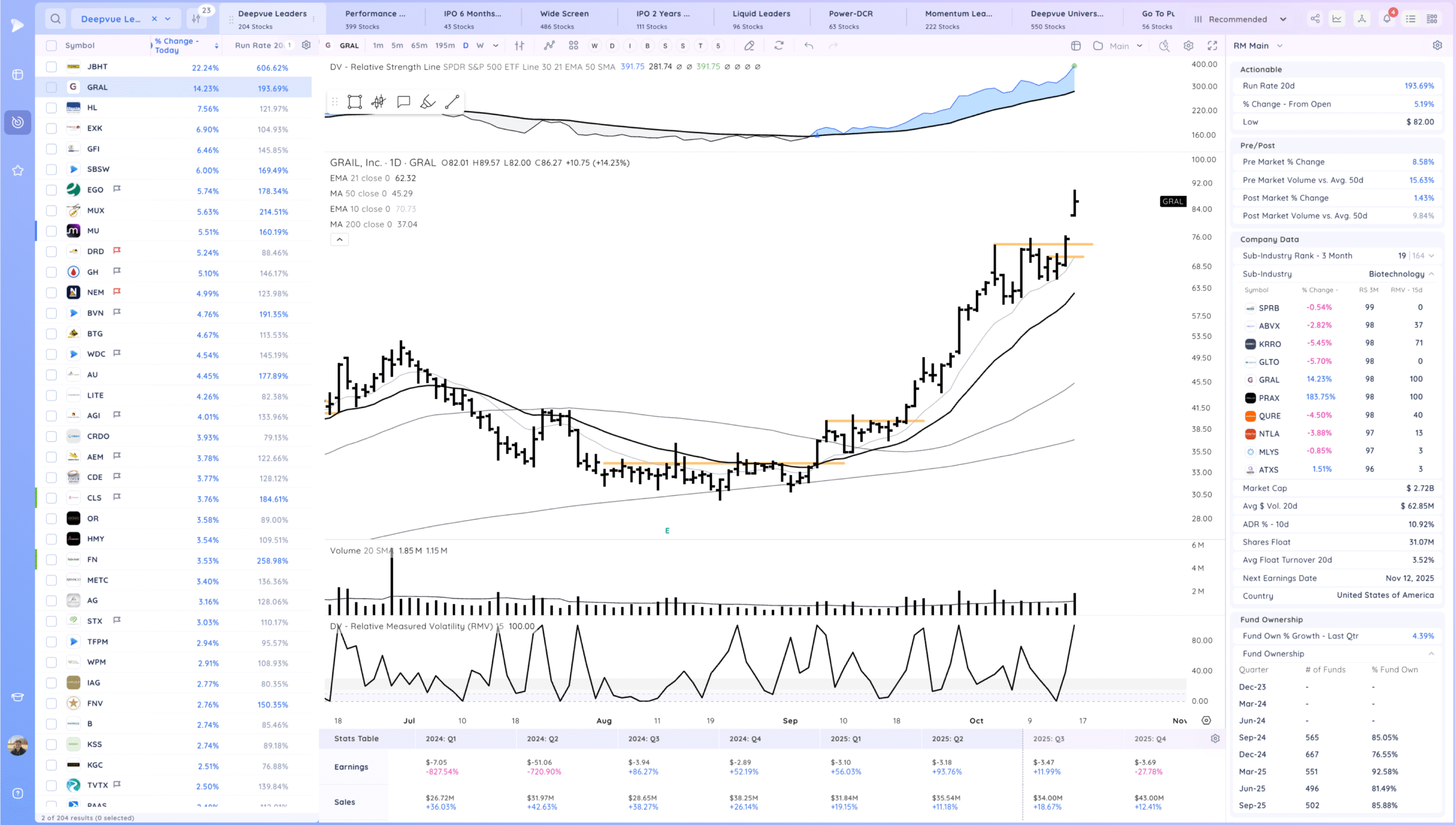This screenshot has width=1456, height=825.
Task: Expand the timeframe dropdown arrow after W
Action: coord(495,46)
